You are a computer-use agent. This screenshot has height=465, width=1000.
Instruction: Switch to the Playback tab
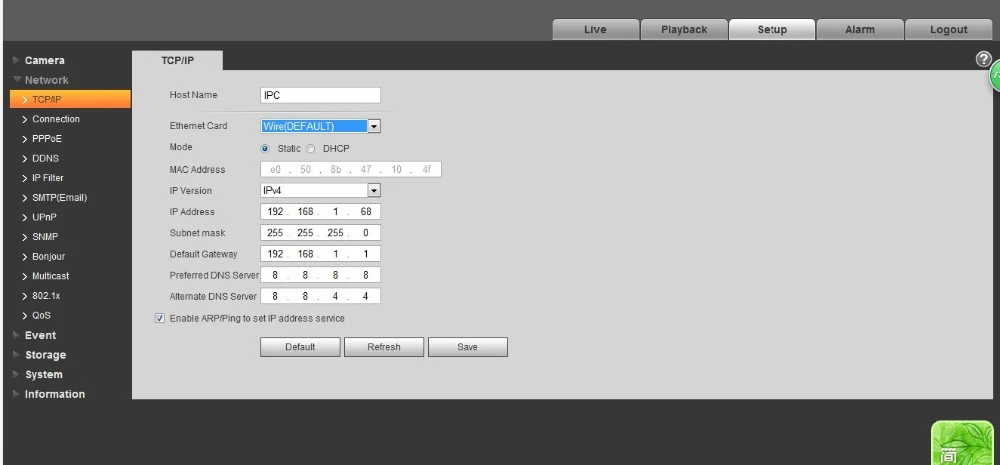click(684, 30)
